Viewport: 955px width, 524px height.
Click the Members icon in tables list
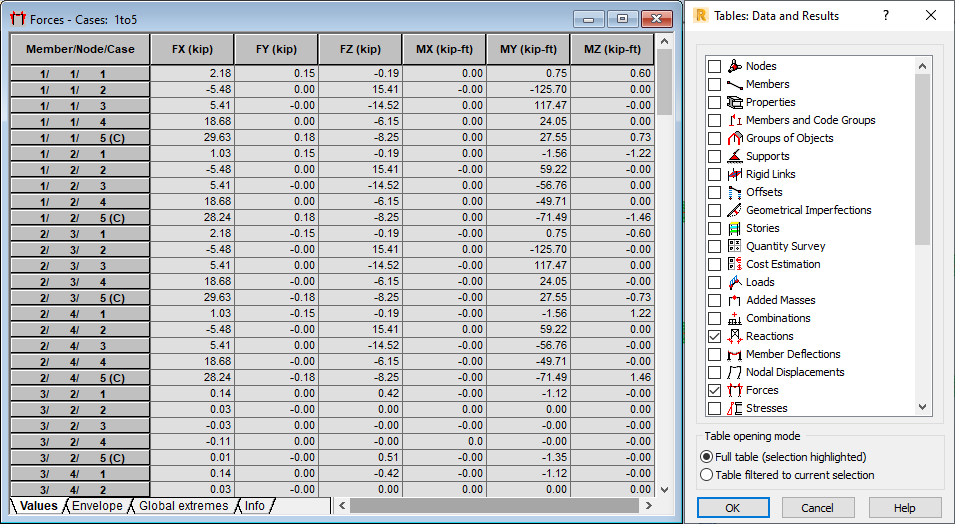point(735,84)
